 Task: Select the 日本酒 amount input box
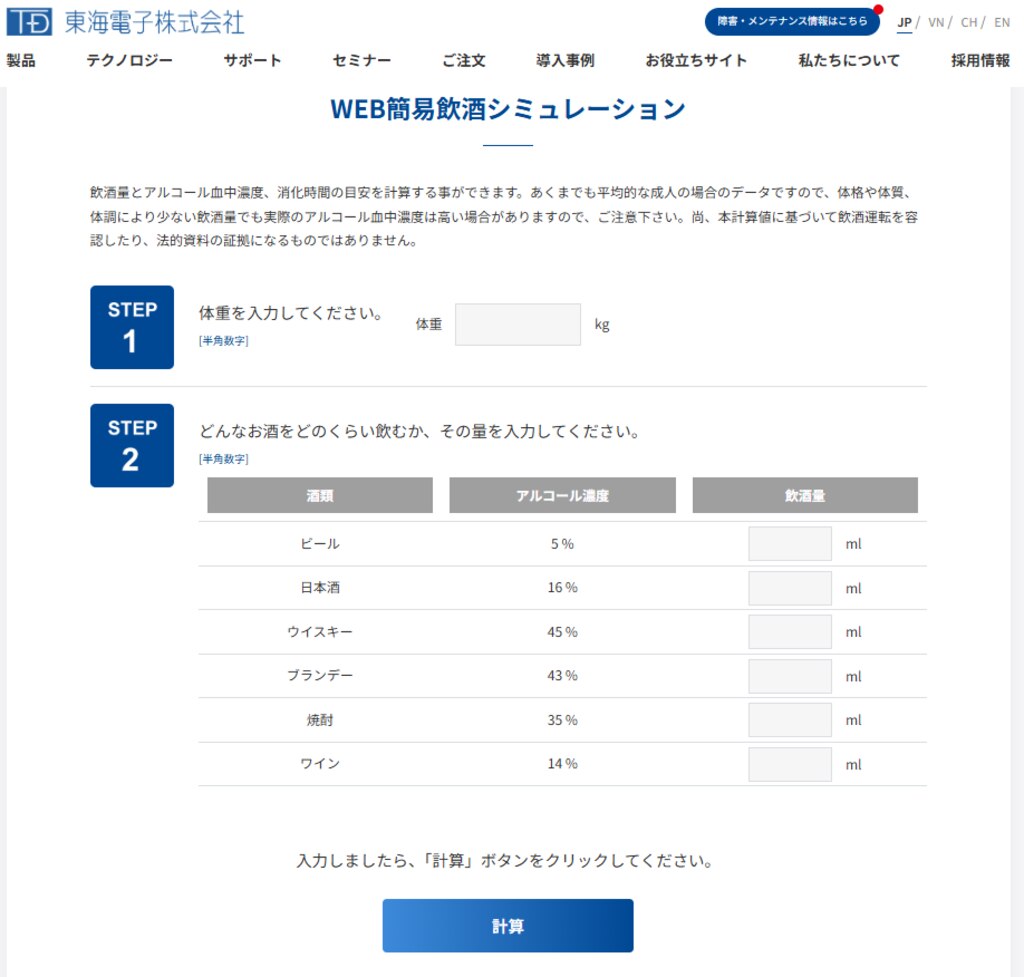click(x=789, y=588)
